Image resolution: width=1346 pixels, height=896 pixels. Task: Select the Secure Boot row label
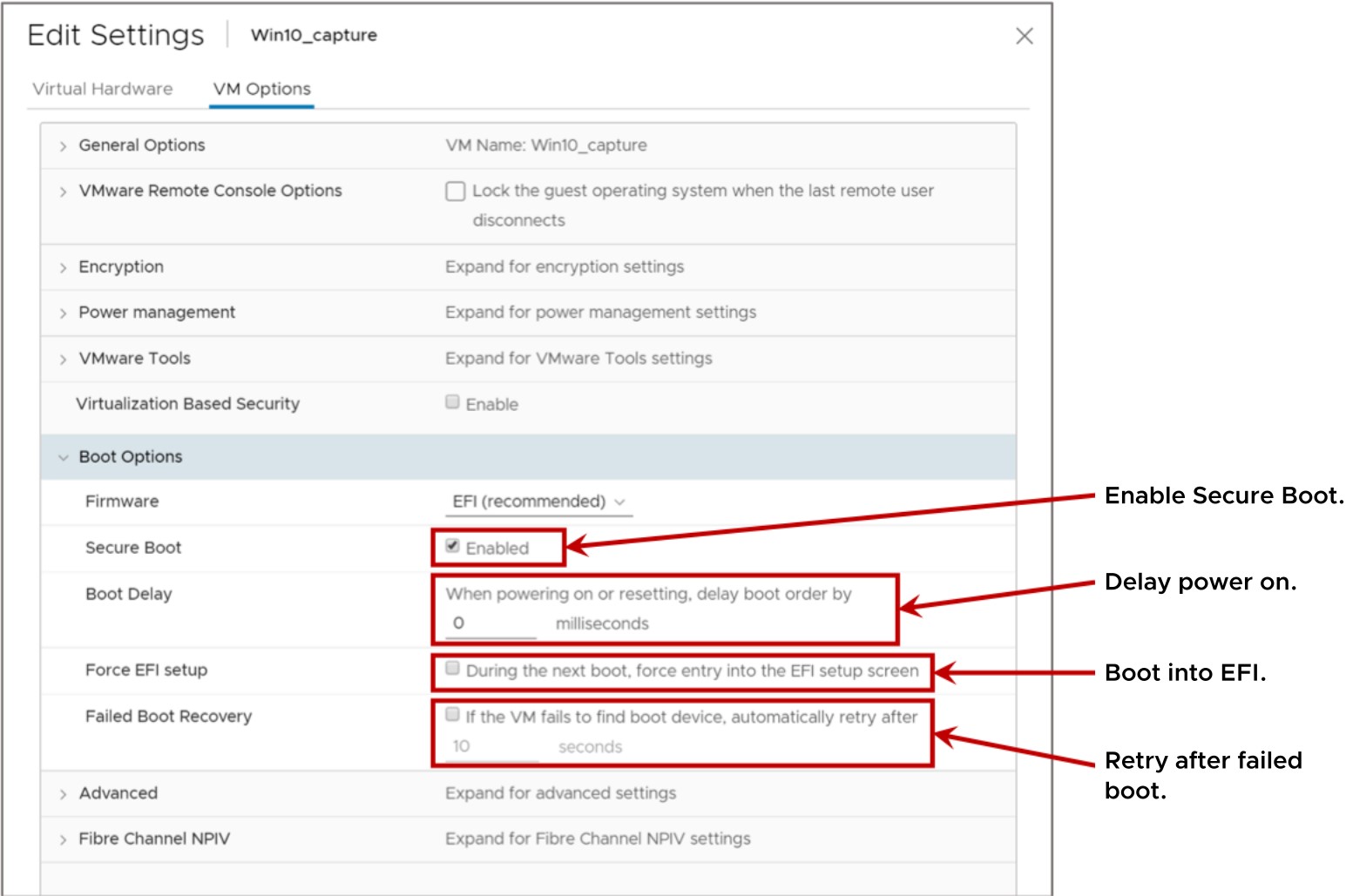point(133,548)
